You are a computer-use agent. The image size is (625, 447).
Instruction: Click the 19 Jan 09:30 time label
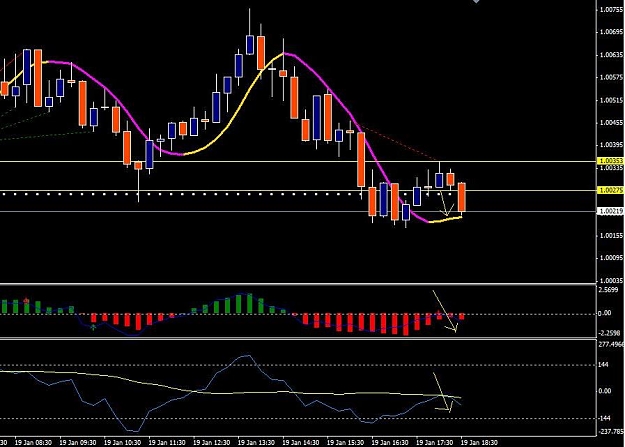78,443
